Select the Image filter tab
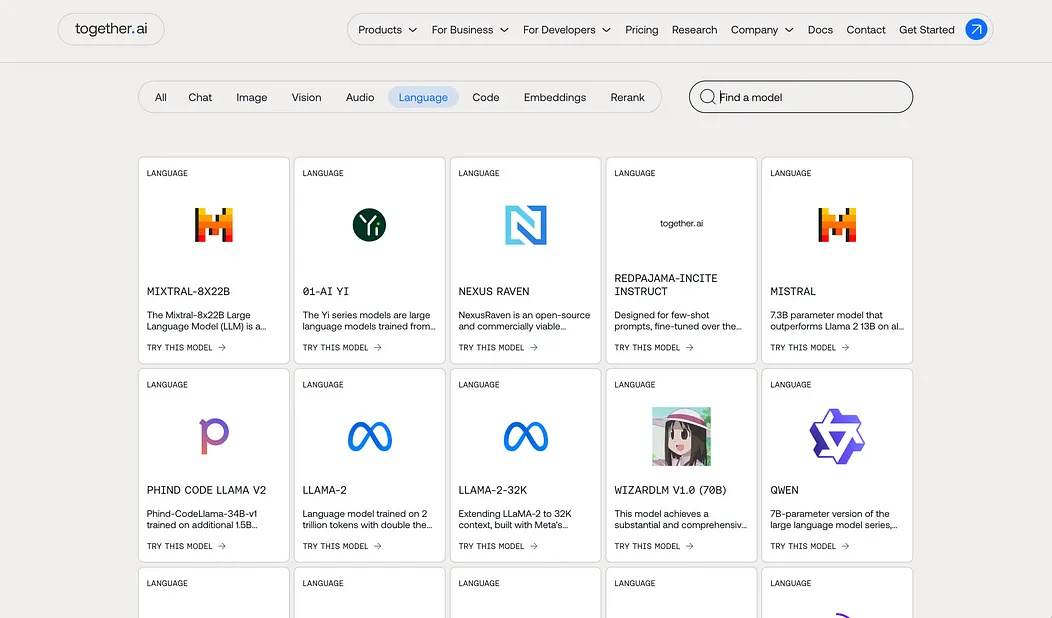1052x618 pixels. click(x=252, y=97)
